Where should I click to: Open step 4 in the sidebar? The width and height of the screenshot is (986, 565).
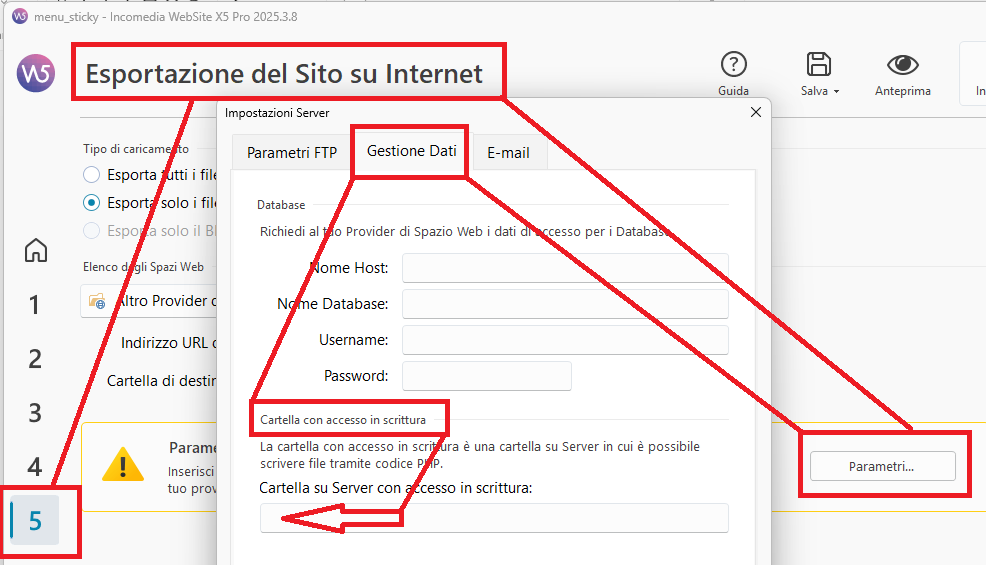click(35, 467)
